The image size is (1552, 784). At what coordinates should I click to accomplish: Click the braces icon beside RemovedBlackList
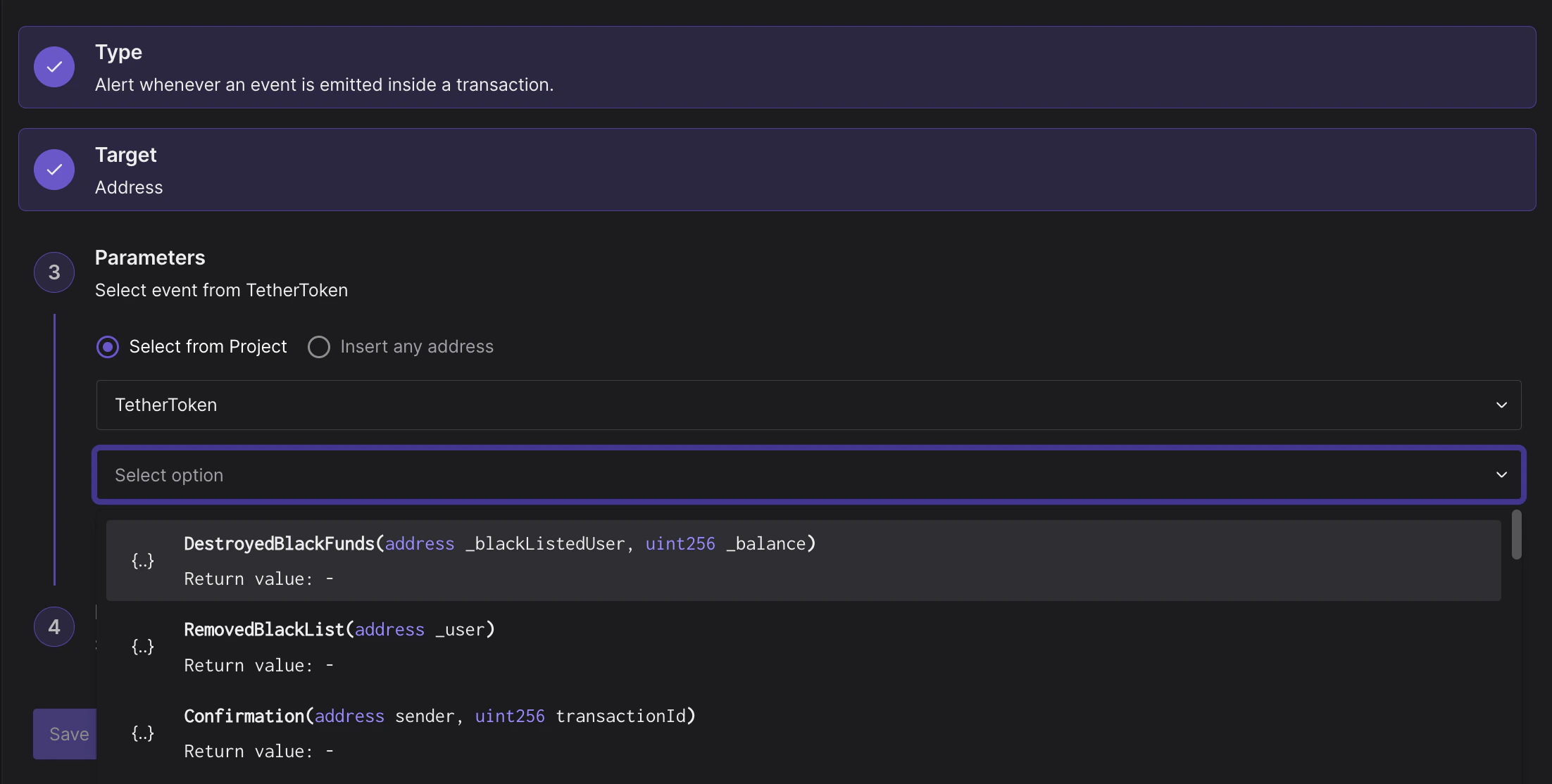tap(143, 647)
